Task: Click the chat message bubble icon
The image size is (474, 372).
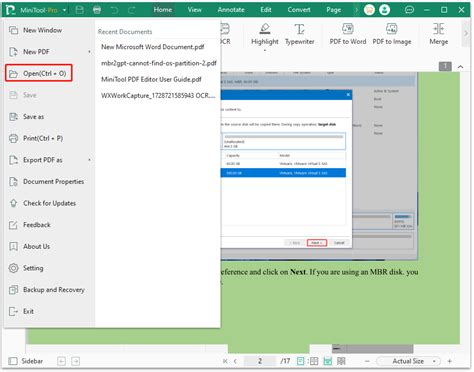Action: click(409, 10)
